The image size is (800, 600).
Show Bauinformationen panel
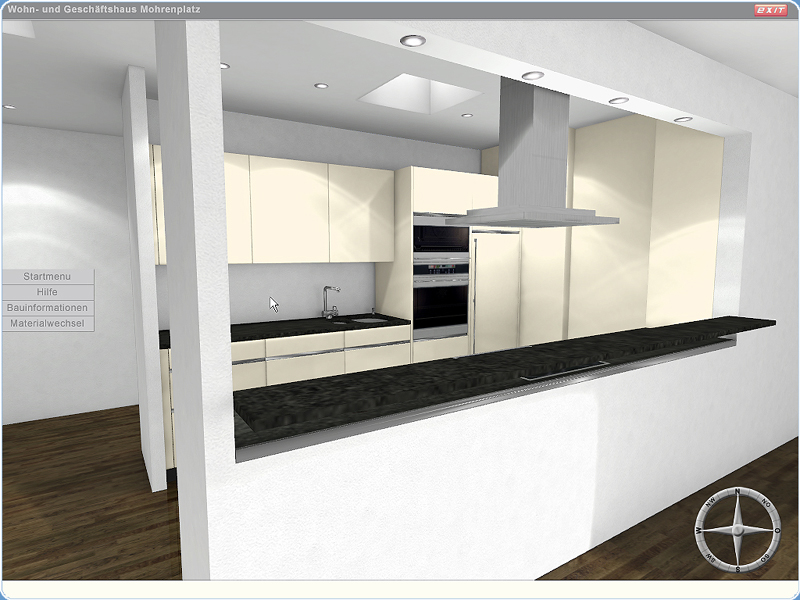pyautogui.click(x=48, y=308)
